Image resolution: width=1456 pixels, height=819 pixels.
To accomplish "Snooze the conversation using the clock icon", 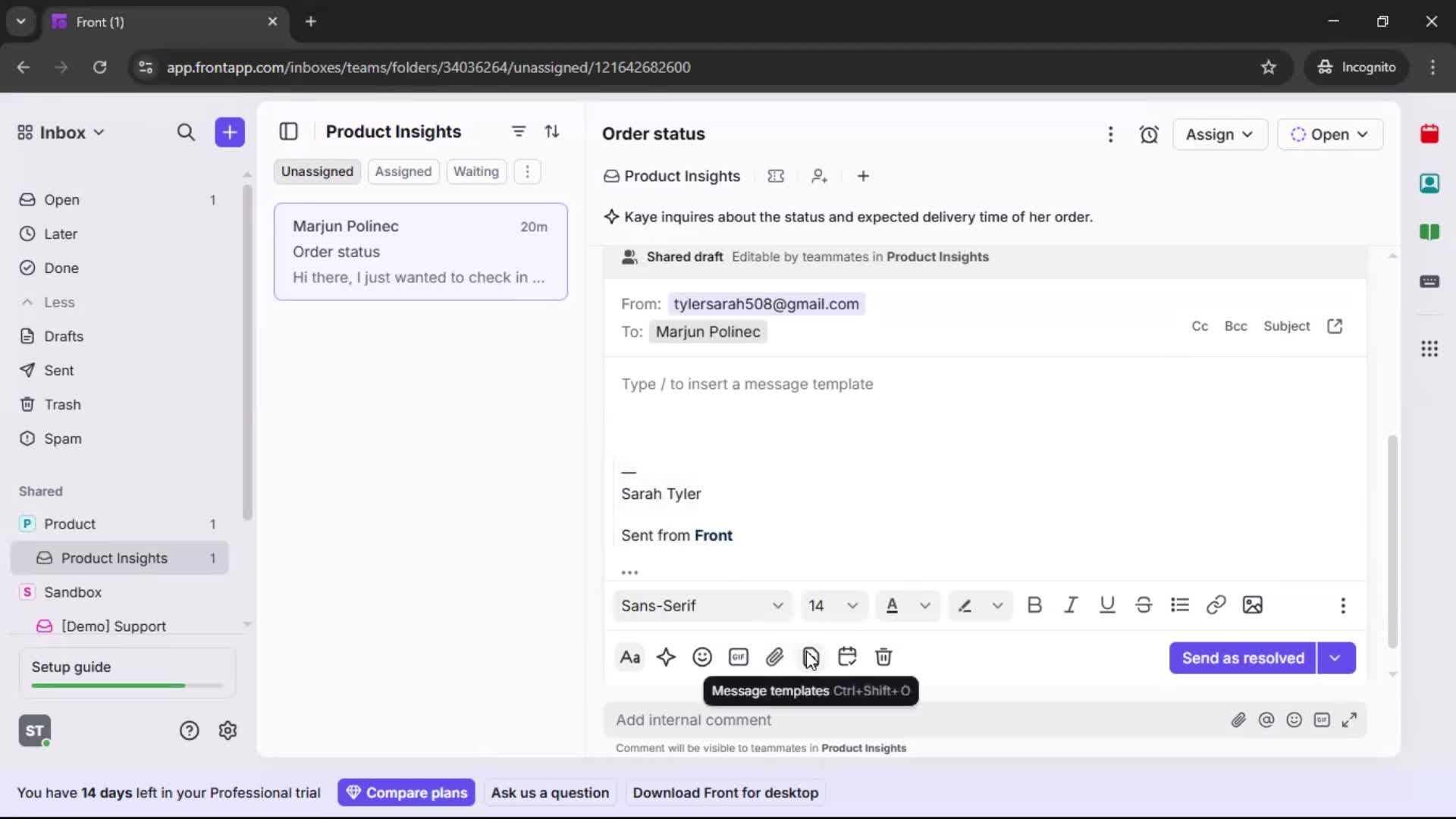I will (1150, 134).
